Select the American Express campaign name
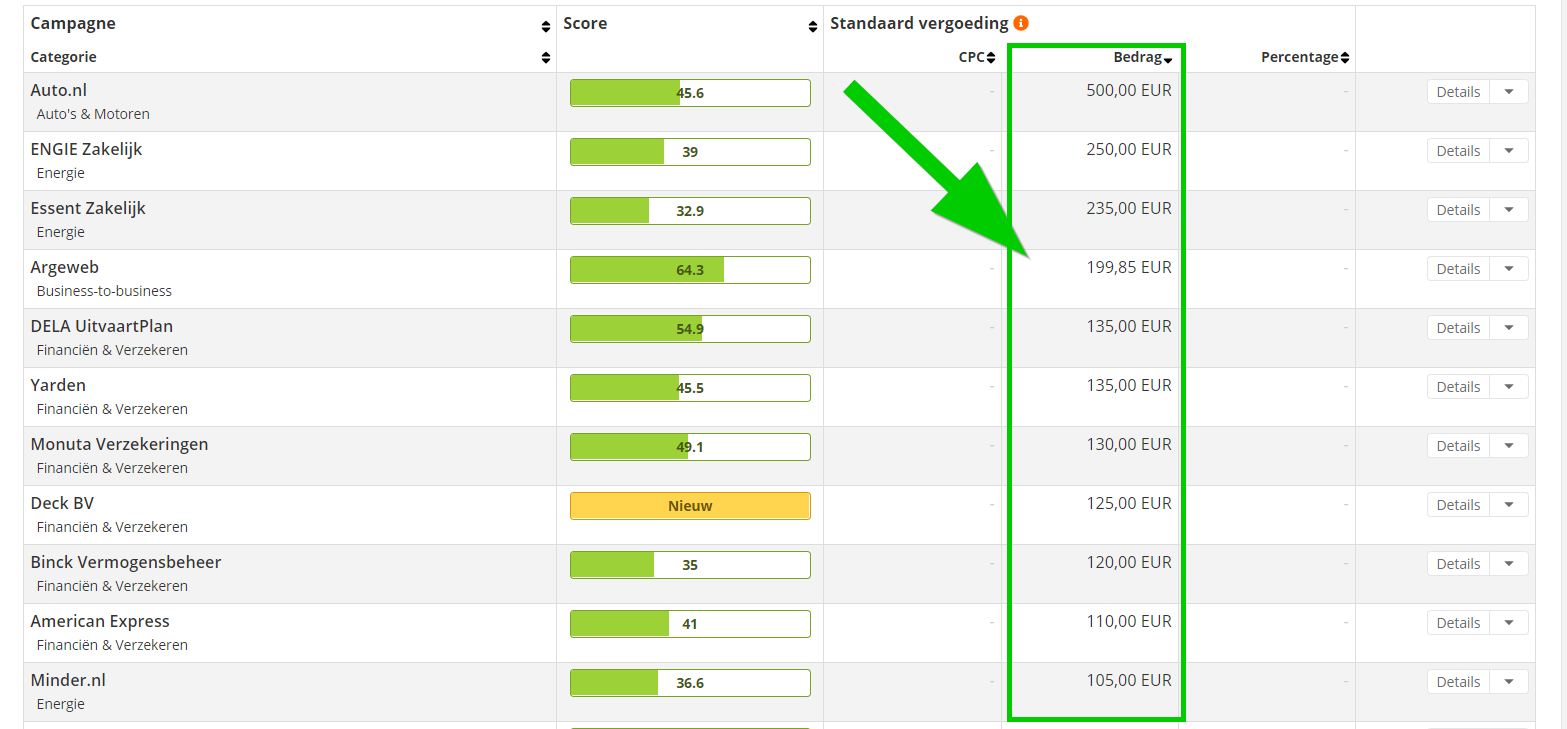 pyautogui.click(x=100, y=621)
